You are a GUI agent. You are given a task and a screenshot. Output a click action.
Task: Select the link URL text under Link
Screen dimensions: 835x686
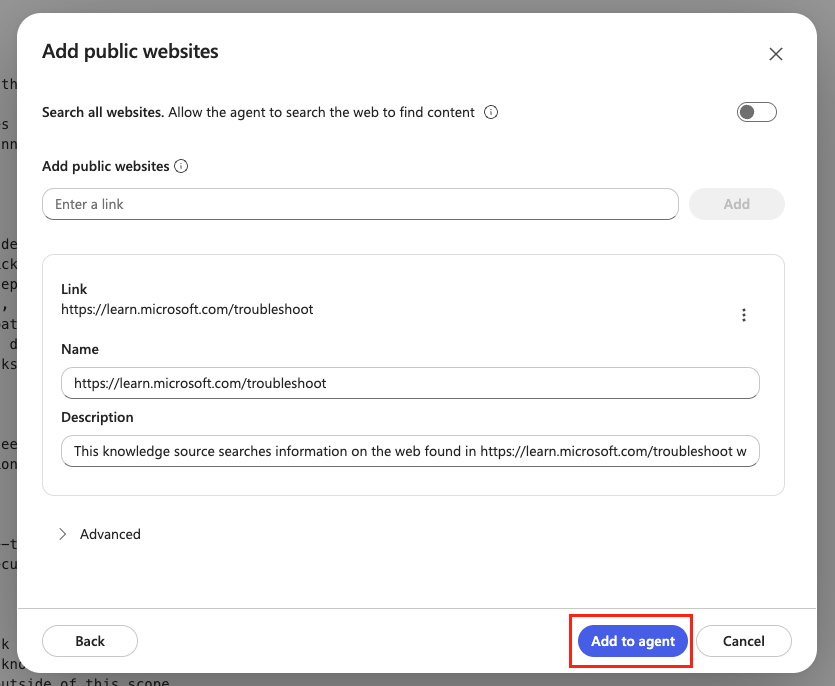[187, 309]
